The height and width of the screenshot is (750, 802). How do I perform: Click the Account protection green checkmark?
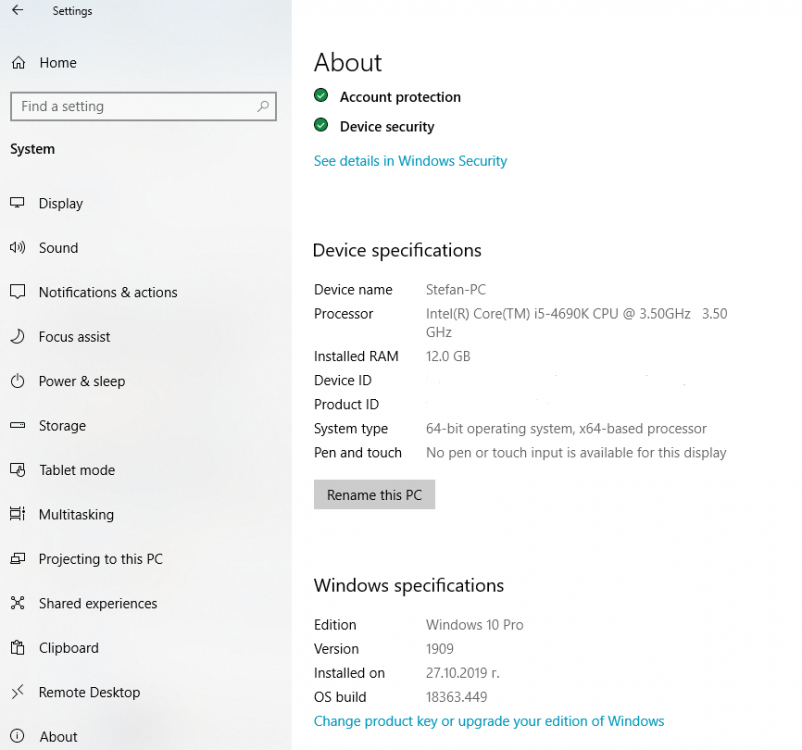point(321,95)
